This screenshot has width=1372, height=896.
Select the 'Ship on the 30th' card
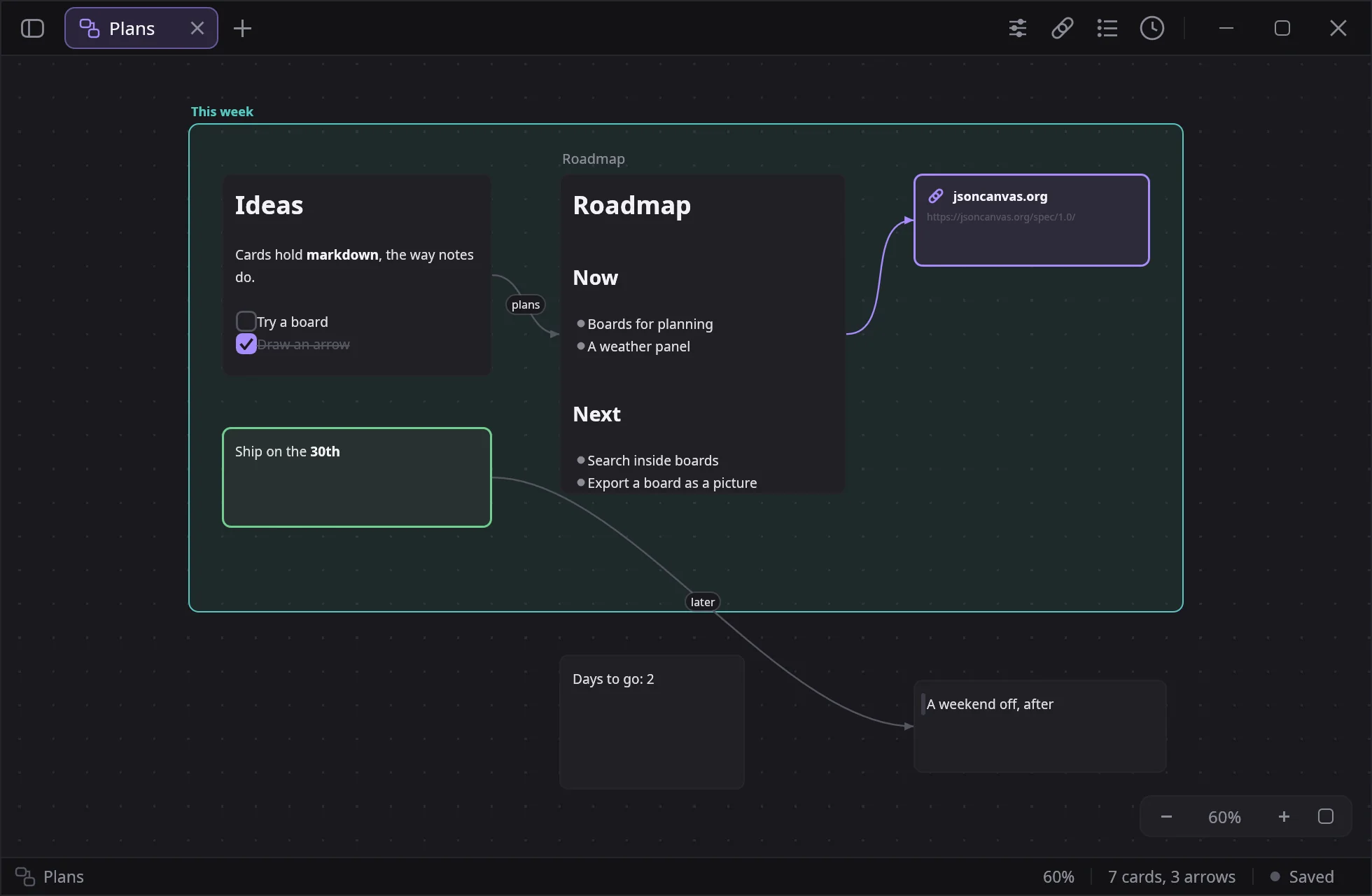(357, 477)
